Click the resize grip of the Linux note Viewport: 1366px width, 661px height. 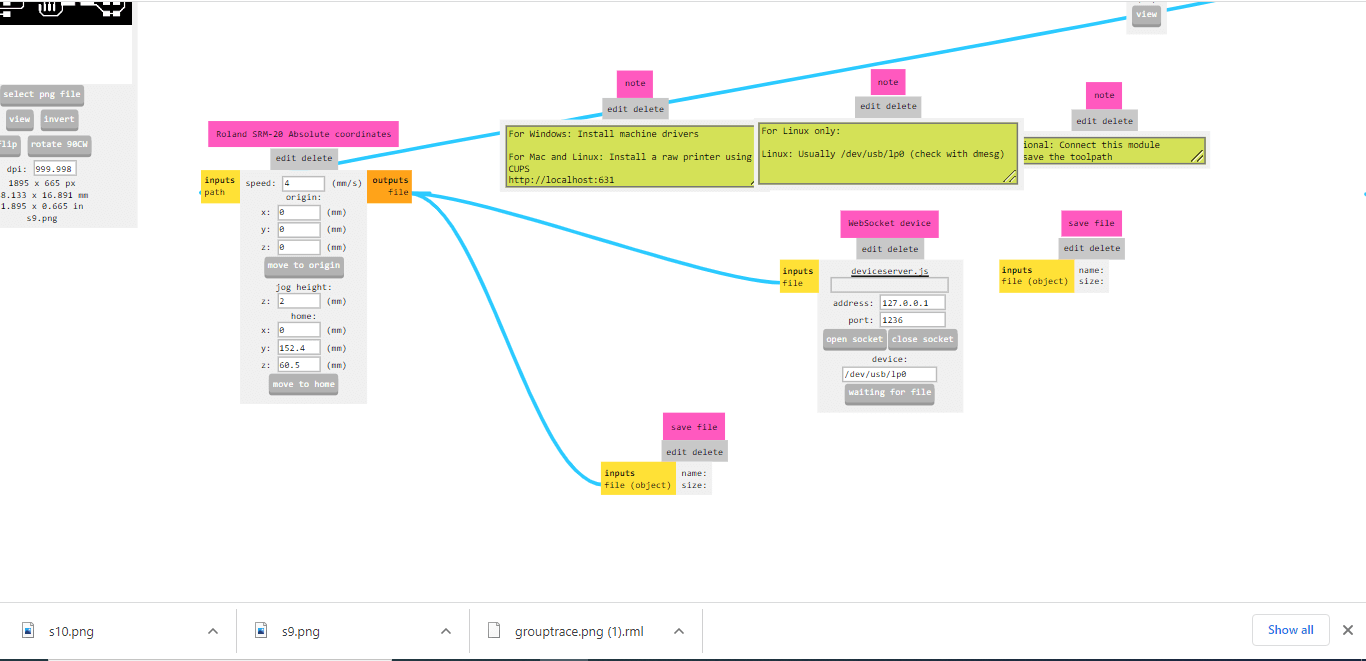click(1010, 177)
